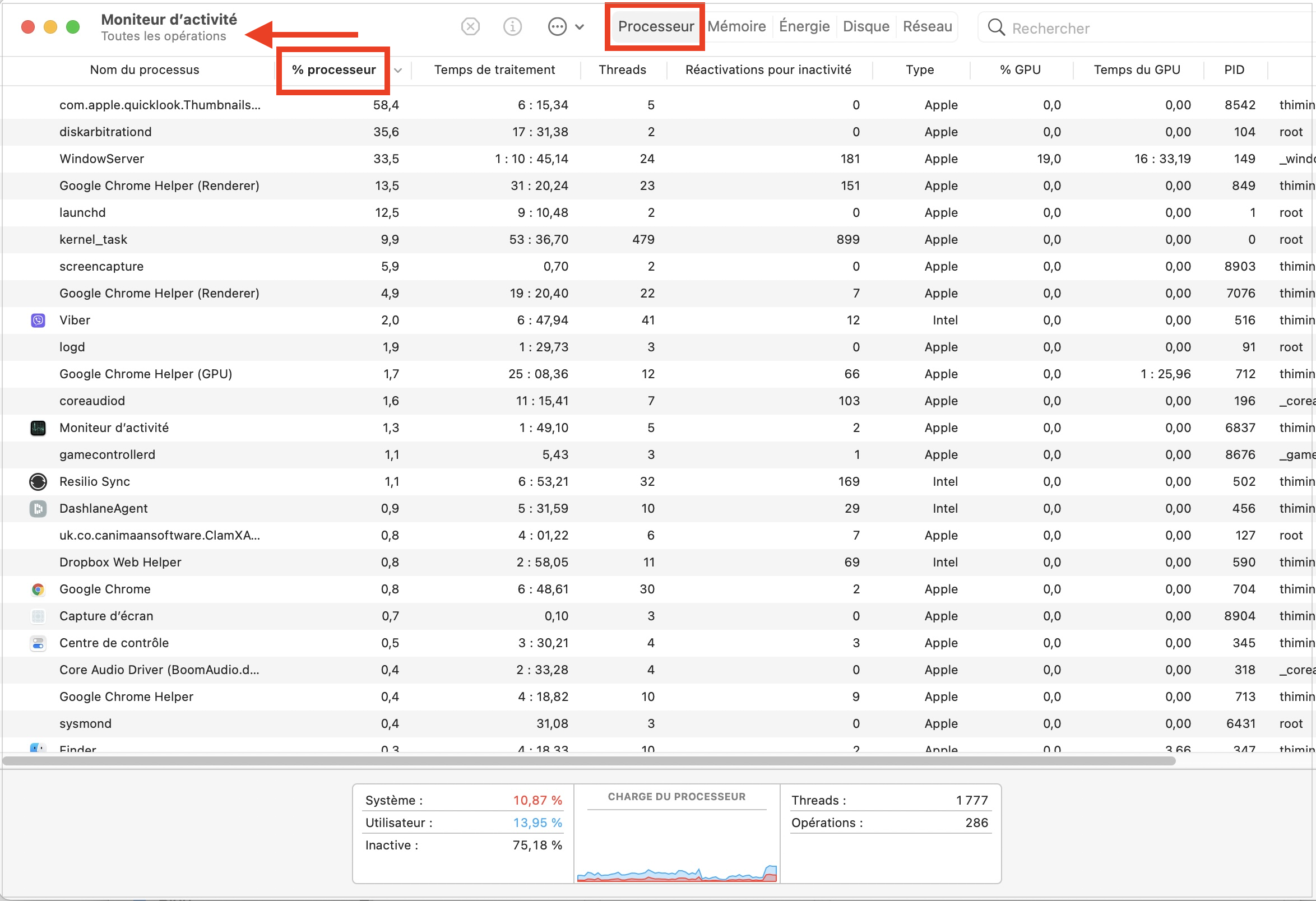Image resolution: width=1316 pixels, height=901 pixels.
Task: Expand the chevron beside the ellipsis button
Action: pyautogui.click(x=580, y=26)
